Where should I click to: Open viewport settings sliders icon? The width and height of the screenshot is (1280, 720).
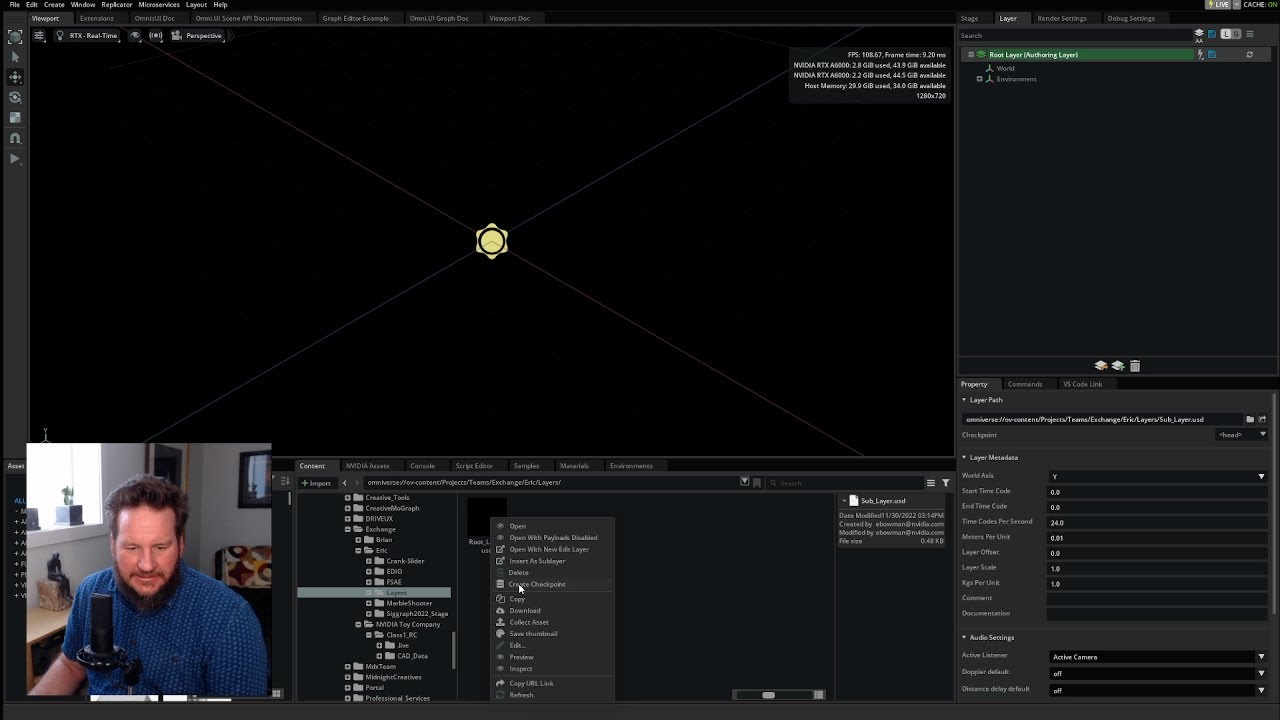click(x=39, y=36)
